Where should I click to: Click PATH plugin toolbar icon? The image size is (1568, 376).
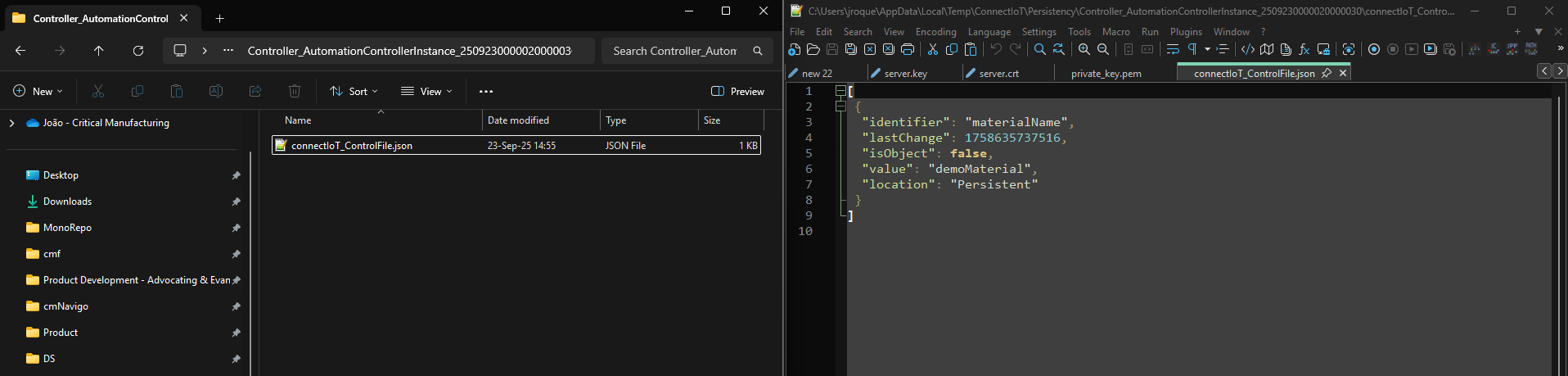[x=1531, y=49]
